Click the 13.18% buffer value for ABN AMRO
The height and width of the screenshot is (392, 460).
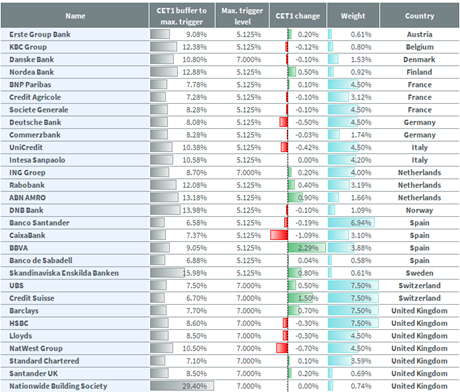pyautogui.click(x=194, y=198)
